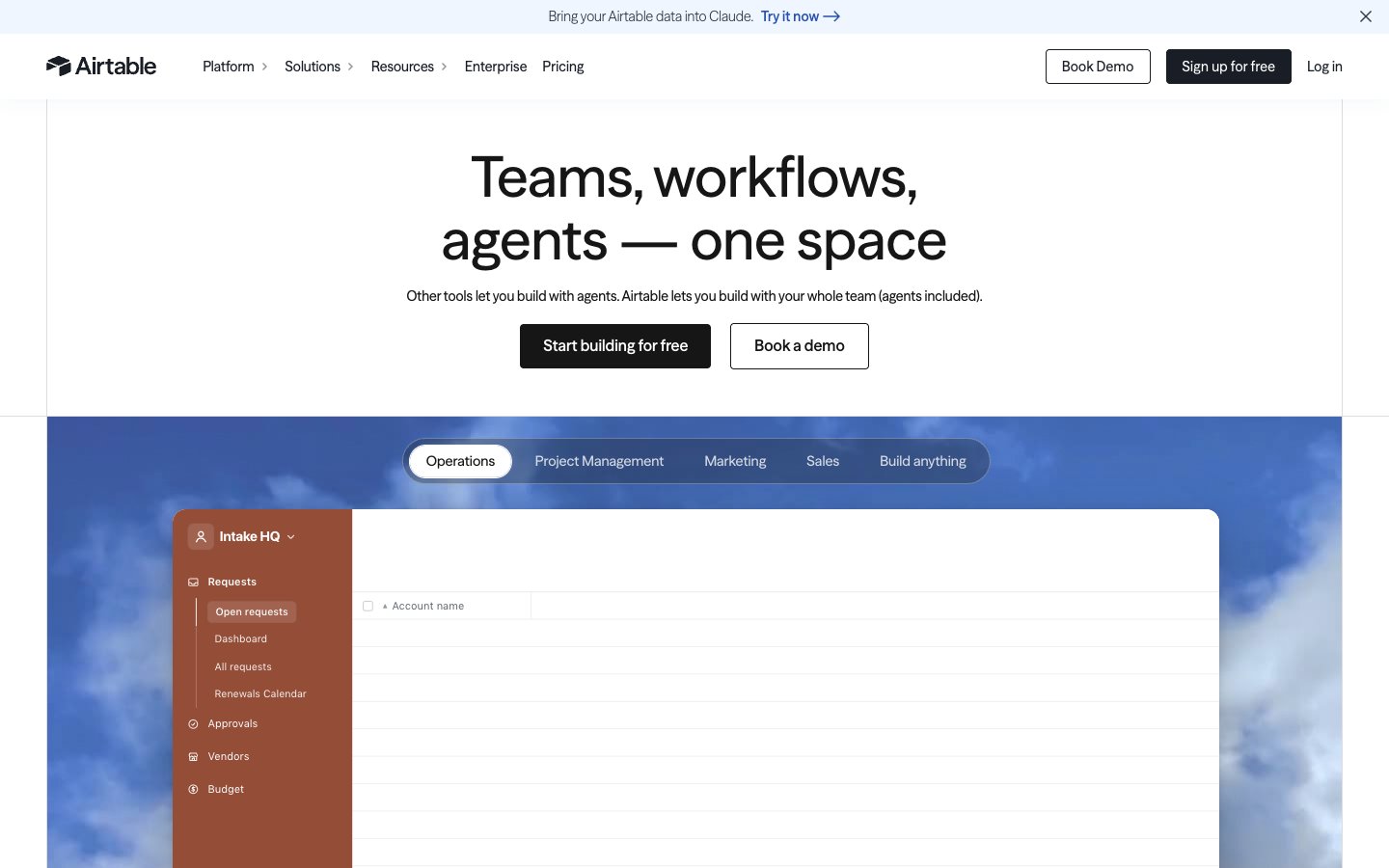This screenshot has width=1389, height=868.
Task: Dismiss the Claude announcement banner
Action: coord(1365,16)
